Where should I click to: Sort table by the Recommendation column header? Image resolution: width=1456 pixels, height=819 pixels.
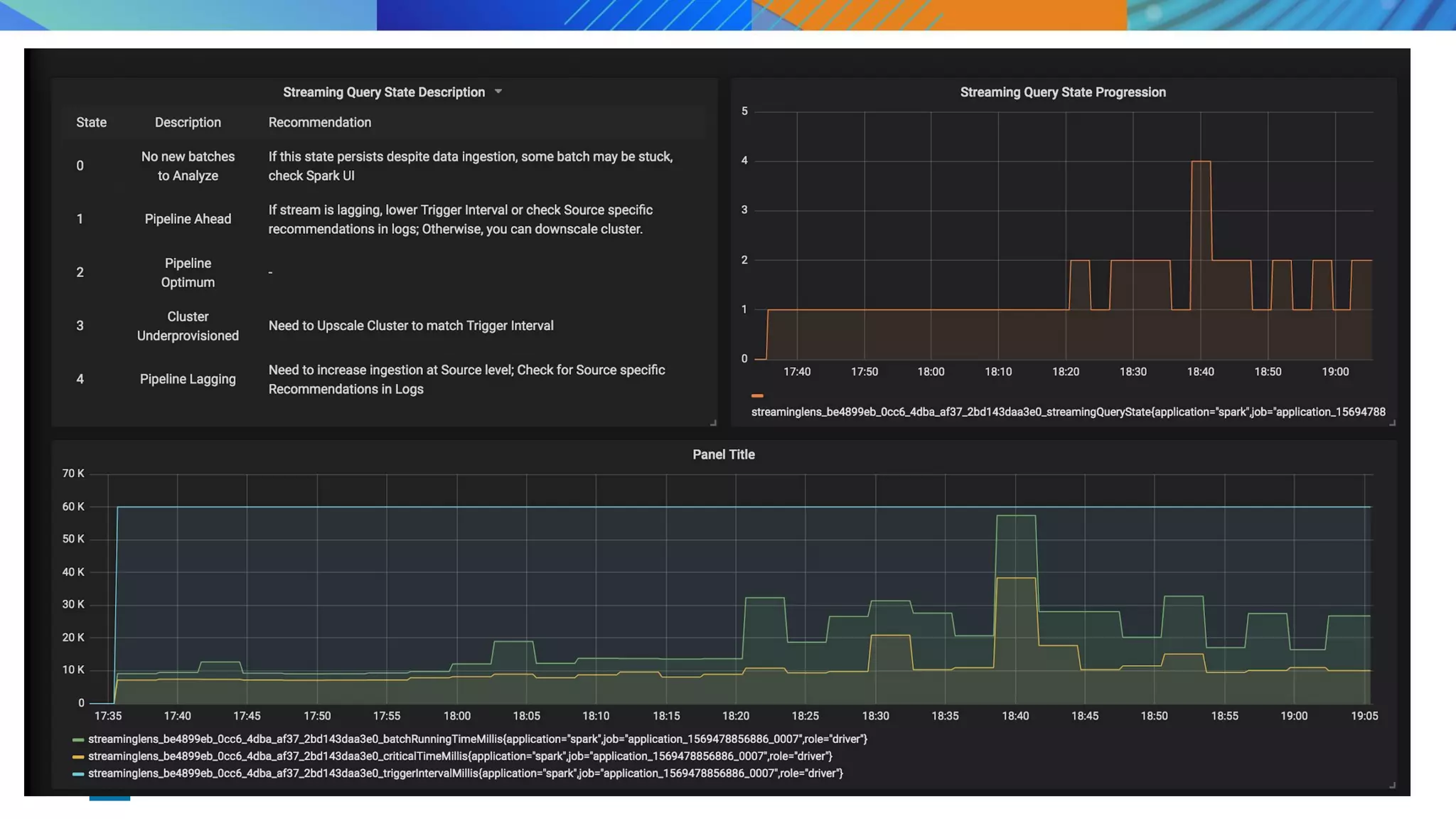(319, 122)
